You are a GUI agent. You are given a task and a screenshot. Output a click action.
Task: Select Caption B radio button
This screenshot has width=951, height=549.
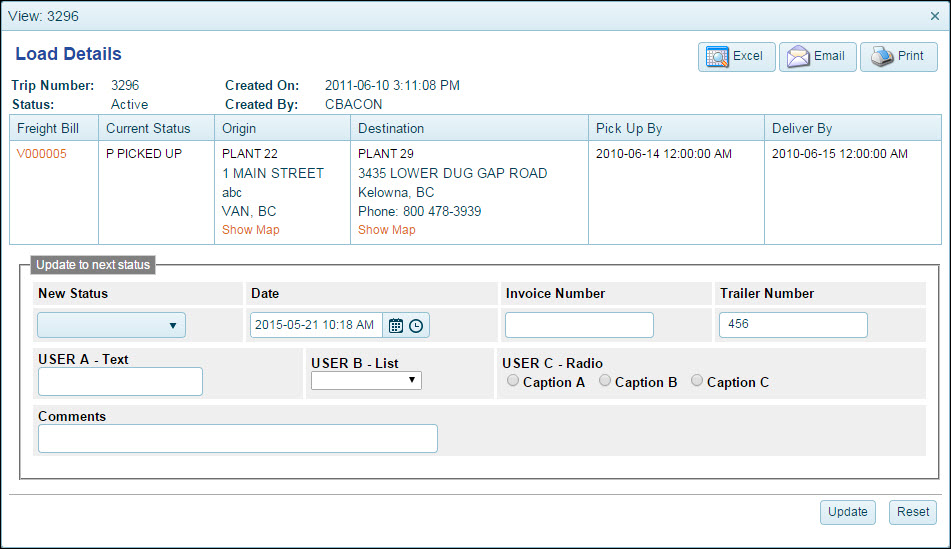tap(605, 380)
